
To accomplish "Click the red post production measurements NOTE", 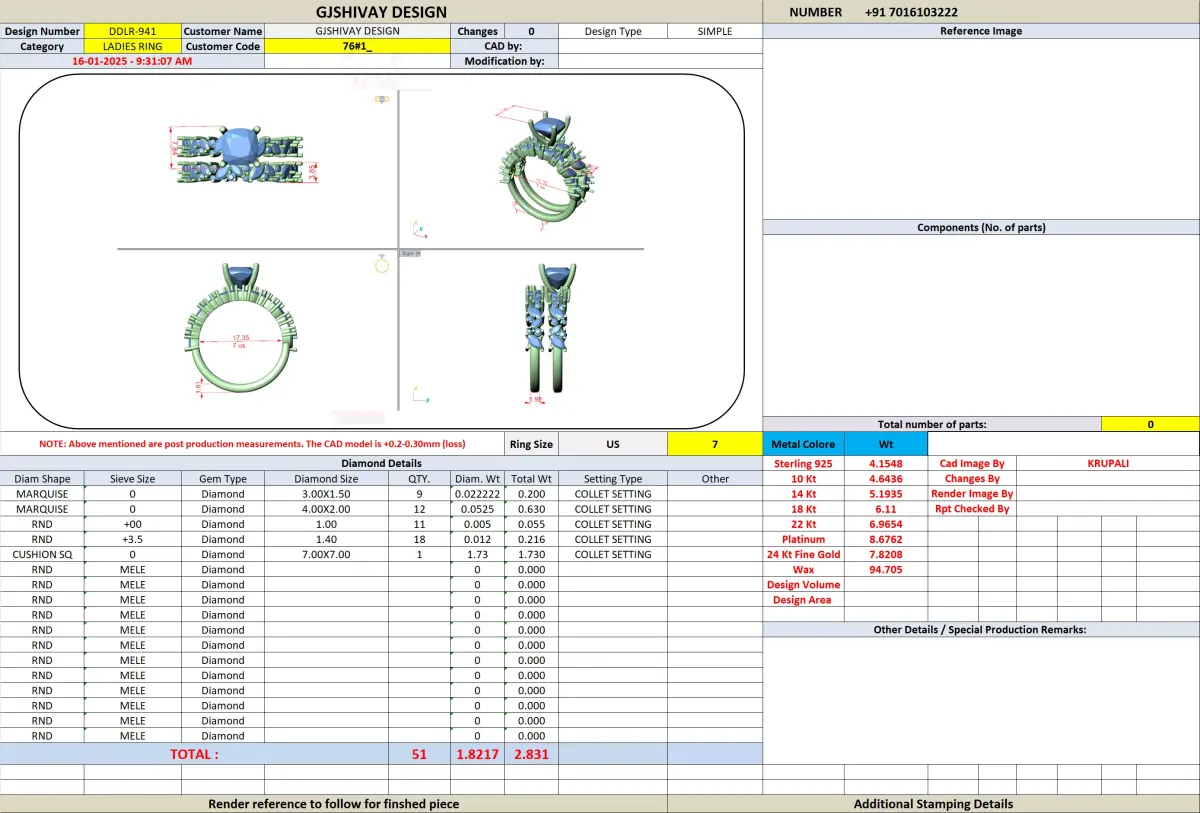I will [252, 444].
